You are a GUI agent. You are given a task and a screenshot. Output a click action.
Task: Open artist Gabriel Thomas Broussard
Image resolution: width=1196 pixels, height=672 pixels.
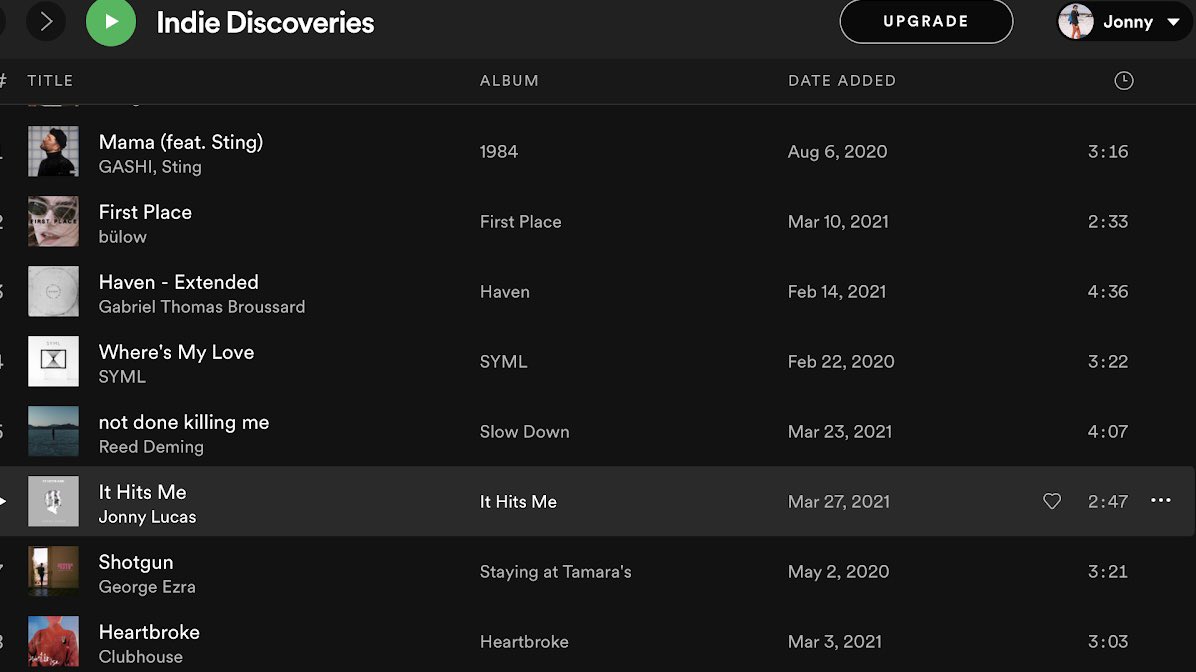(201, 307)
